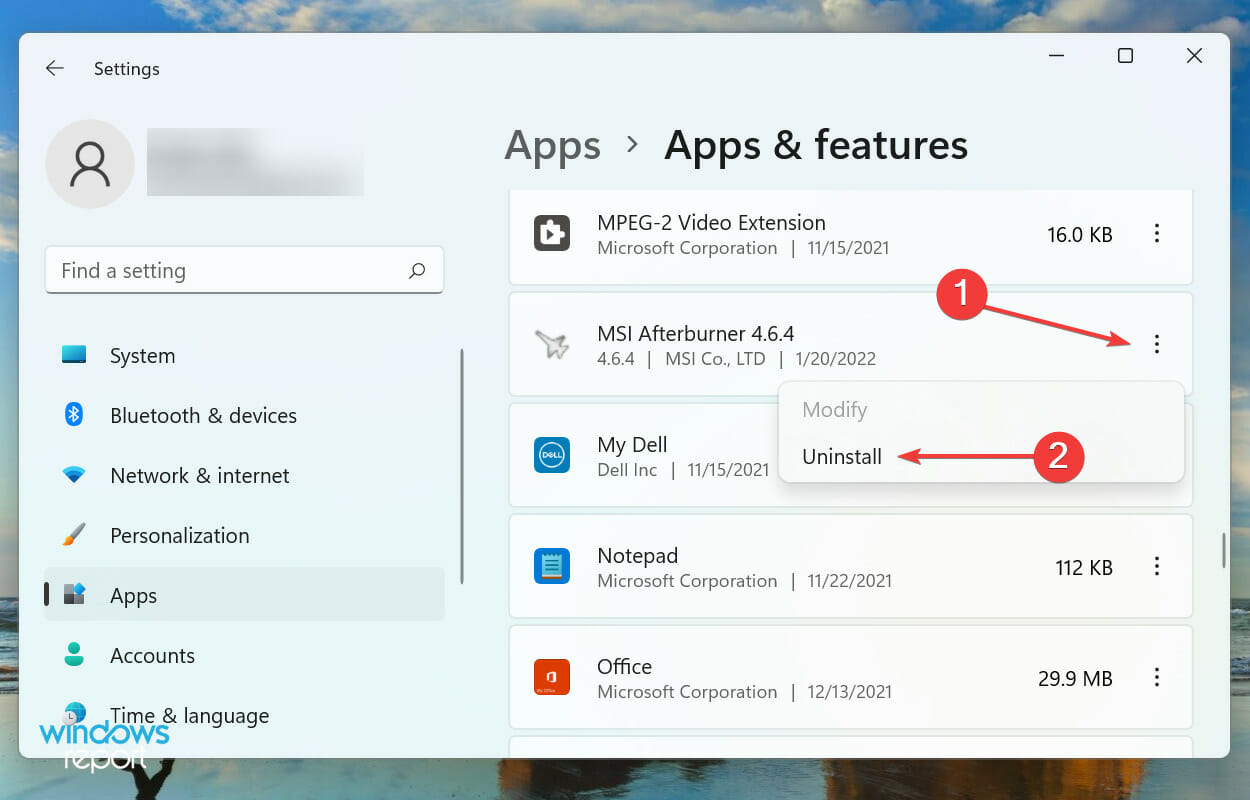Click the 16.0 KB size value
Screen dimensions: 1250x800
pos(1080,234)
